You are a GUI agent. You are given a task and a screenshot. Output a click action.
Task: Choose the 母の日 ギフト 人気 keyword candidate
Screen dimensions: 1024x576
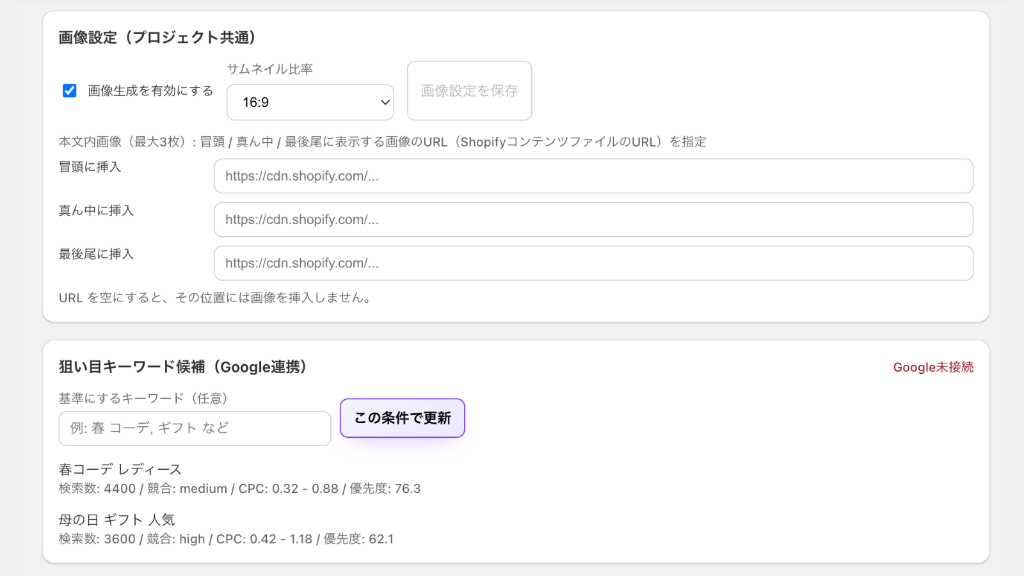117,520
